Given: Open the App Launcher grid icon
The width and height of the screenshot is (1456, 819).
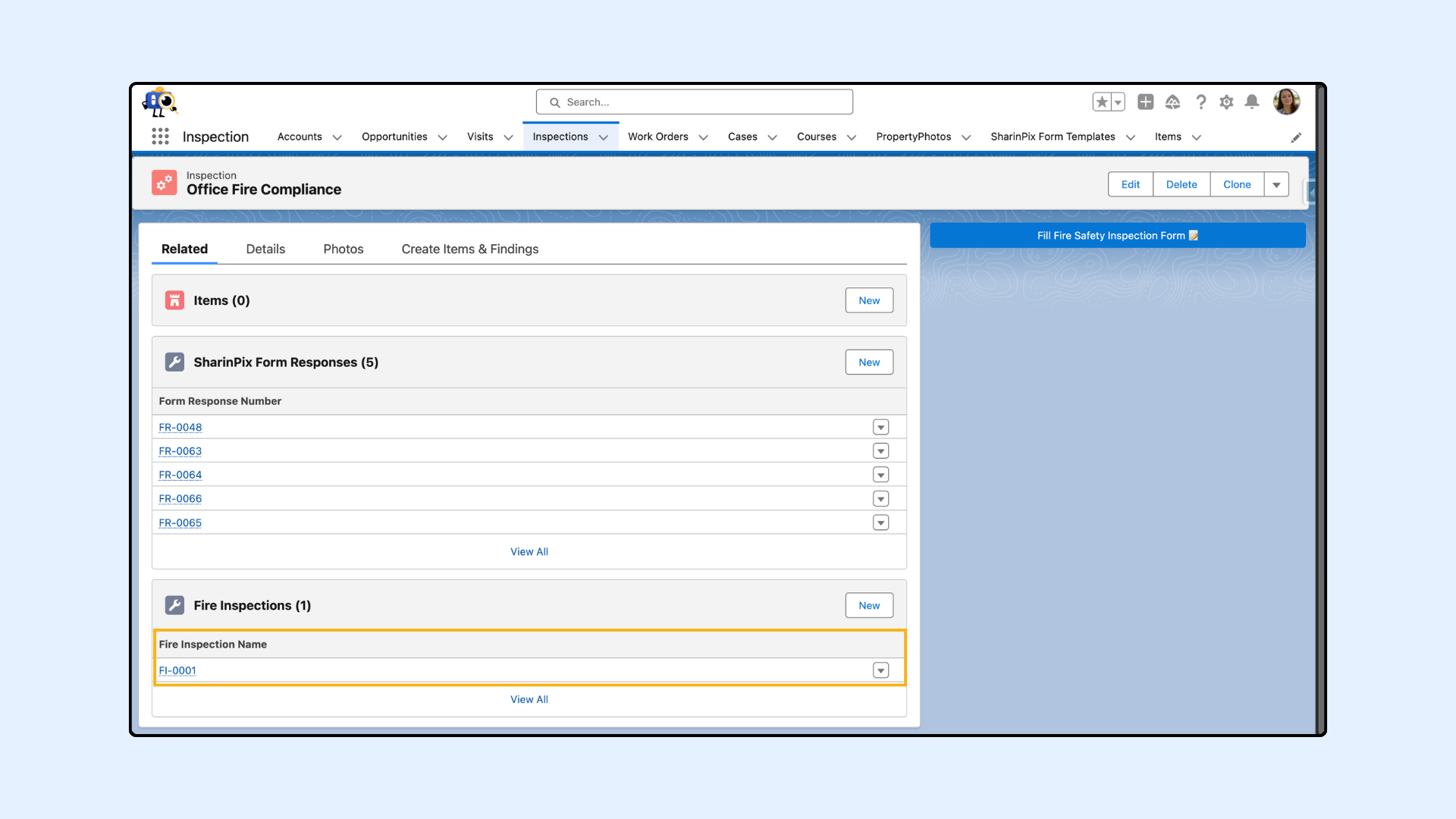Looking at the screenshot, I should [x=160, y=136].
